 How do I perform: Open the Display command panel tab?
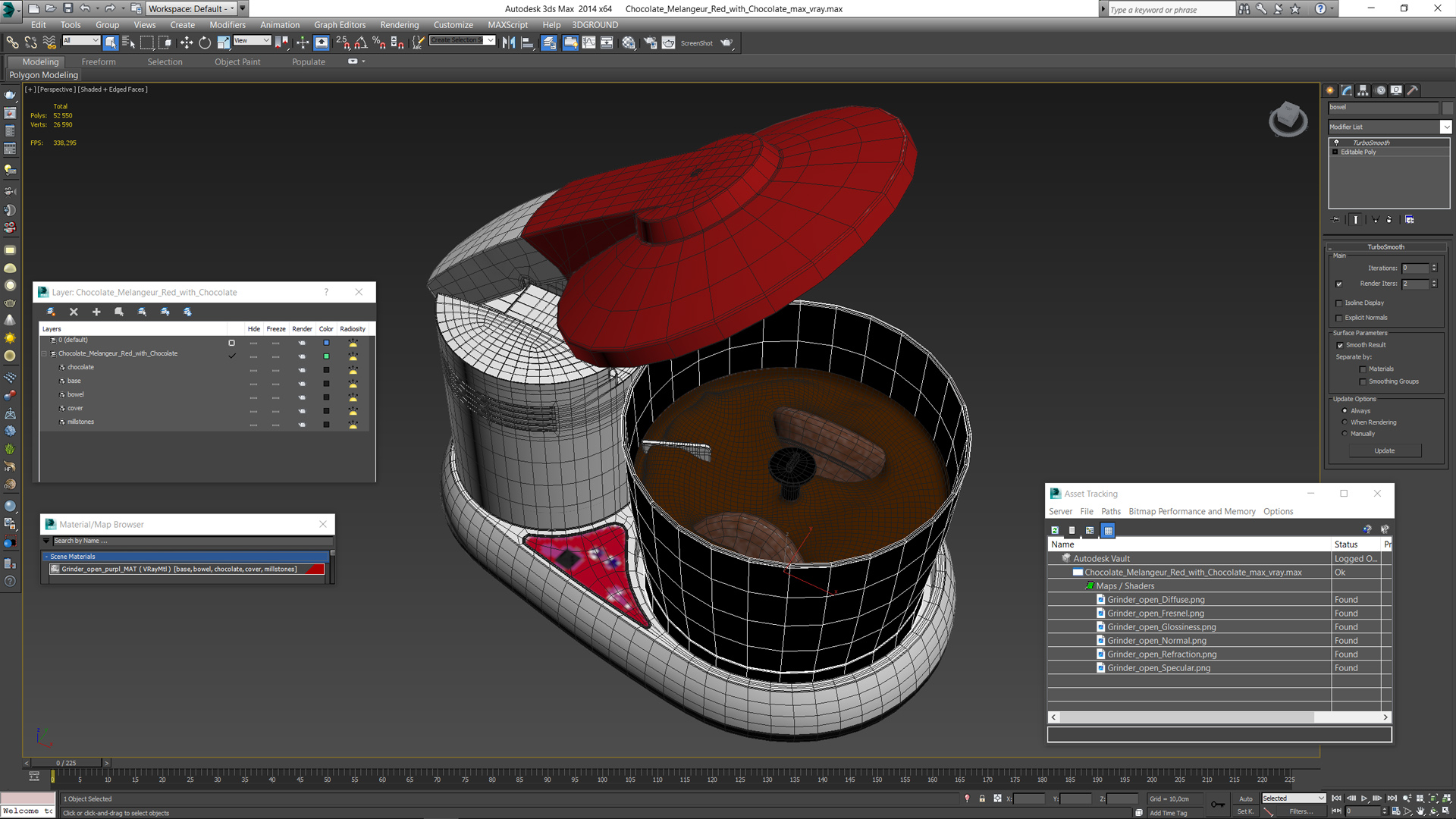click(1396, 90)
